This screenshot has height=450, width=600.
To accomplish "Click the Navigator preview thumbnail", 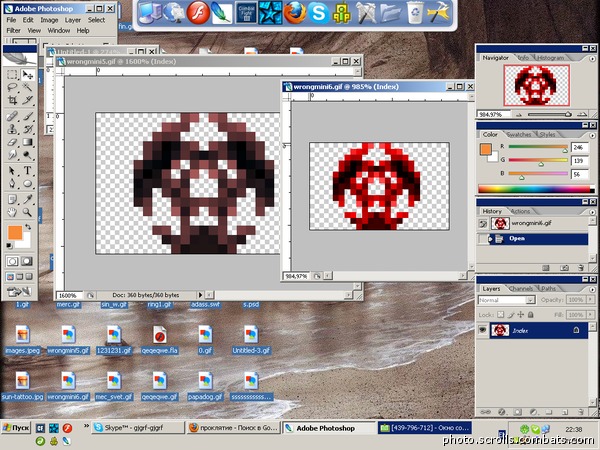I will (536, 85).
